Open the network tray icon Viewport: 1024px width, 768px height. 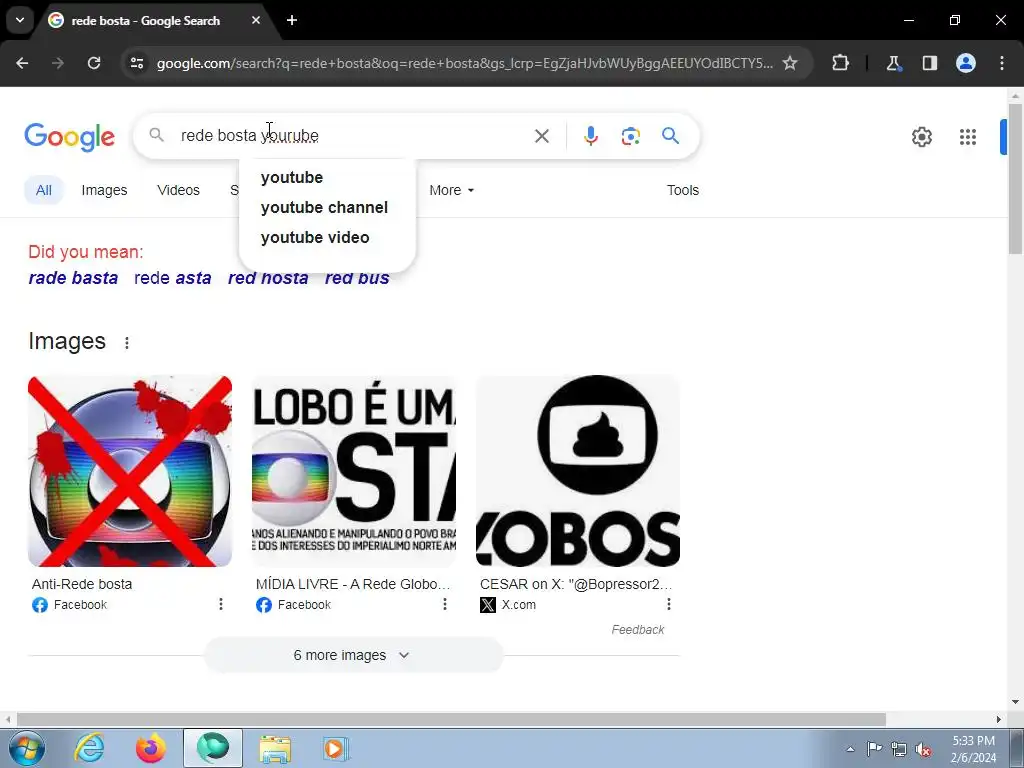click(899, 749)
